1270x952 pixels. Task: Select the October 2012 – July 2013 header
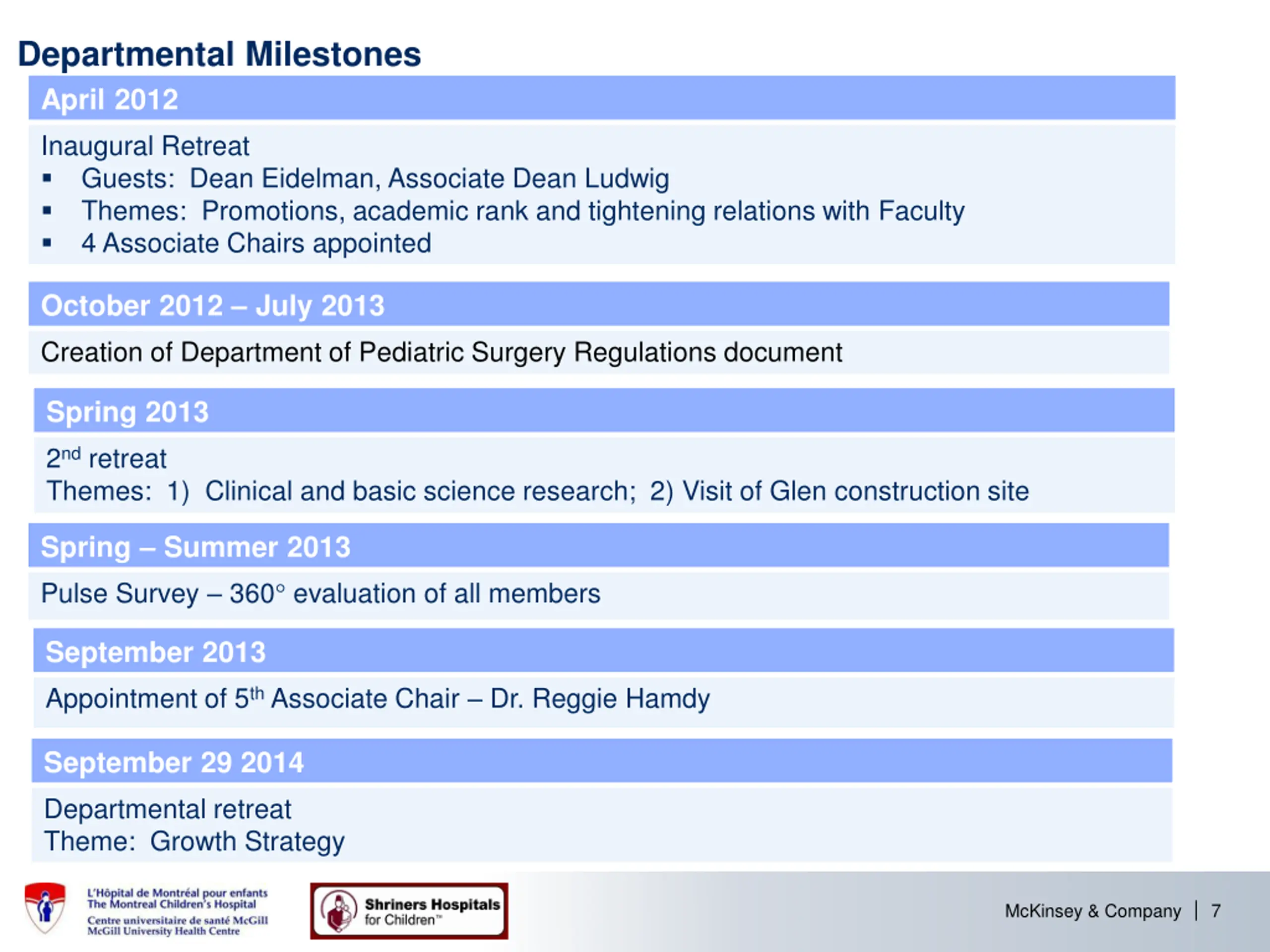pos(599,304)
